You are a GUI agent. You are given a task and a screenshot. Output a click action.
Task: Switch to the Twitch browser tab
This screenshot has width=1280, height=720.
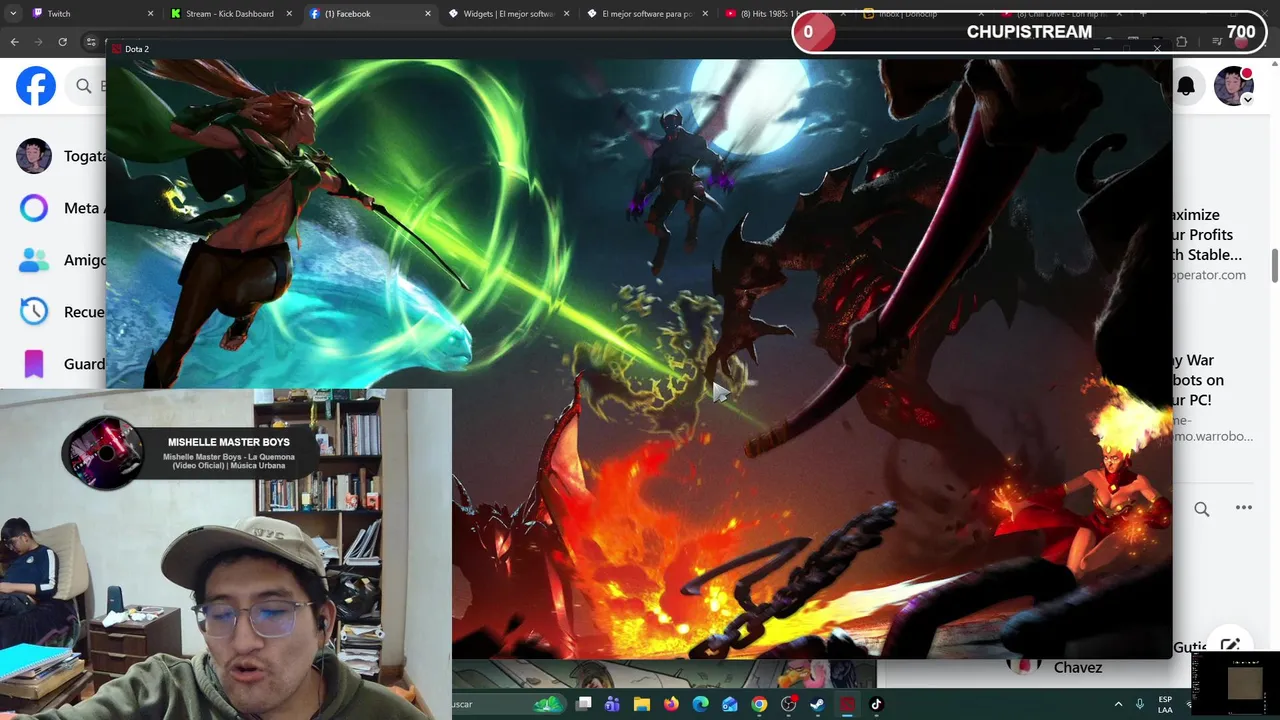point(90,14)
